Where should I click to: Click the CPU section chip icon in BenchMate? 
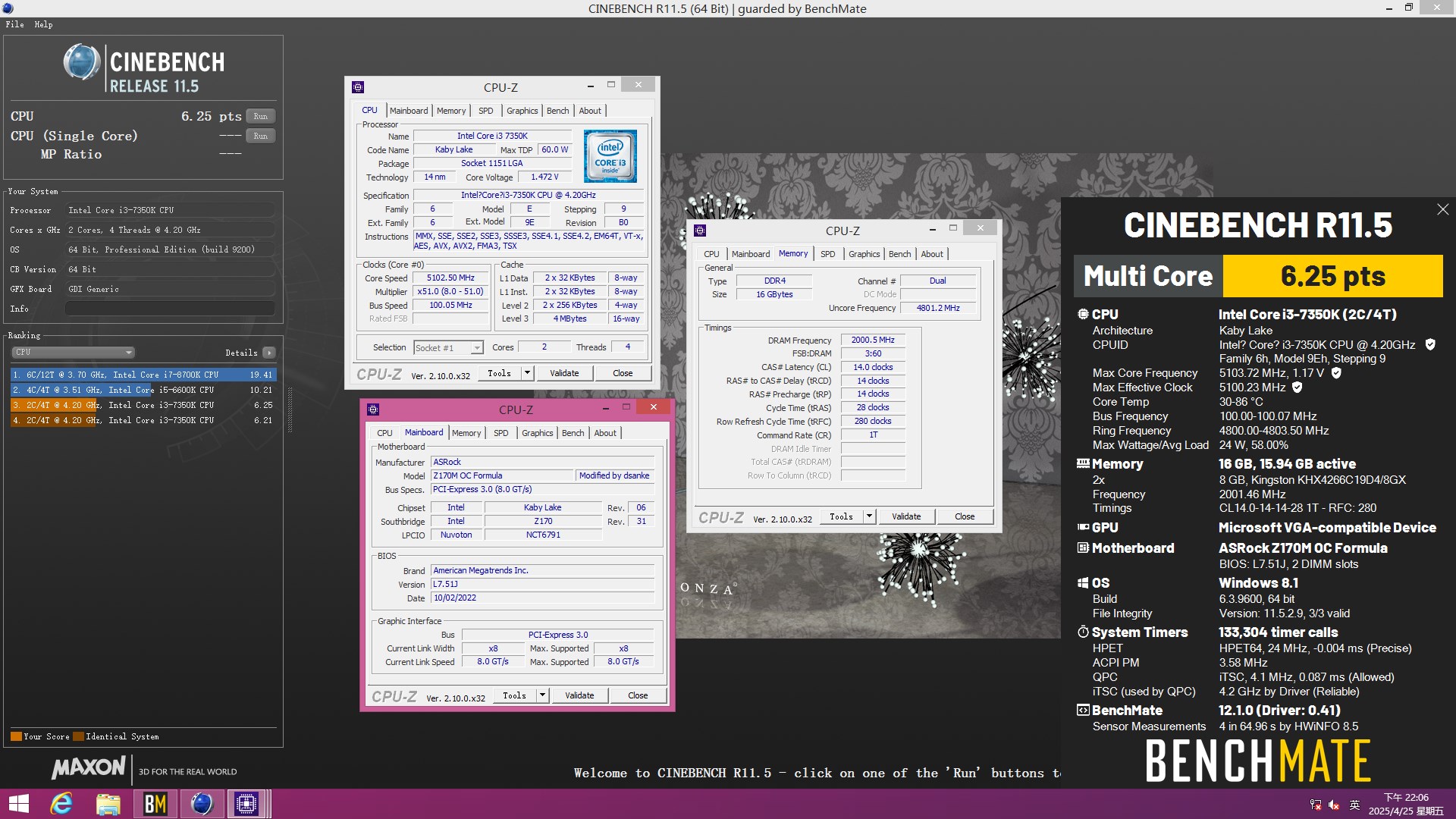point(1083,314)
